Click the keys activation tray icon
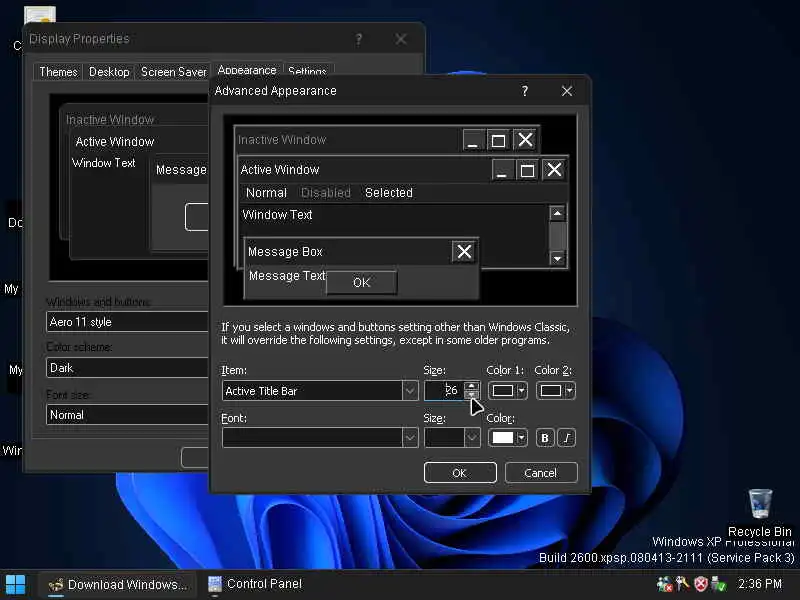The height and width of the screenshot is (600, 800). (x=683, y=583)
